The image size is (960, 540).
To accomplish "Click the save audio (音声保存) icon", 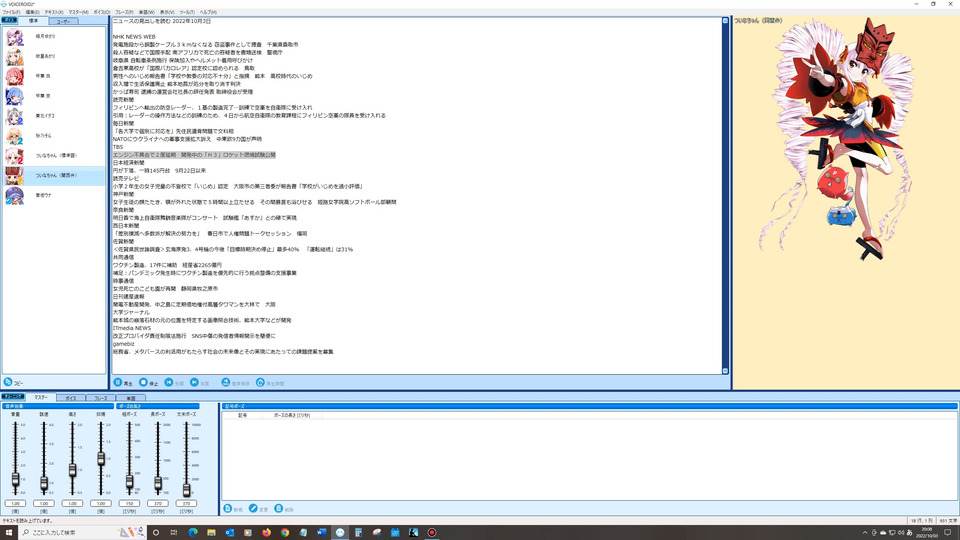I will [225, 382].
